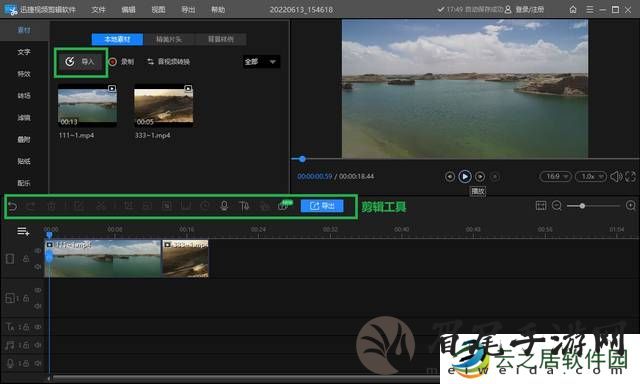Click the play button under preview
Image resolution: width=640 pixels, height=384 pixels.
point(464,177)
